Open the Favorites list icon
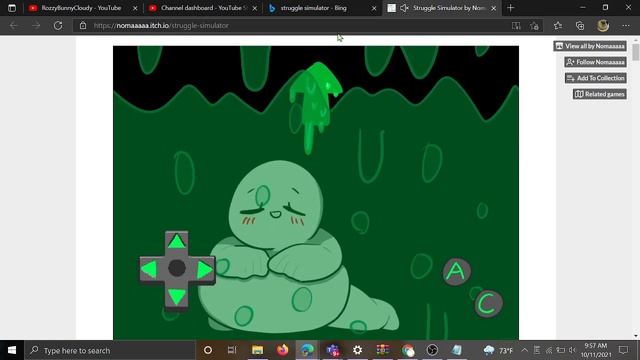This screenshot has height=360, width=640. point(558,26)
